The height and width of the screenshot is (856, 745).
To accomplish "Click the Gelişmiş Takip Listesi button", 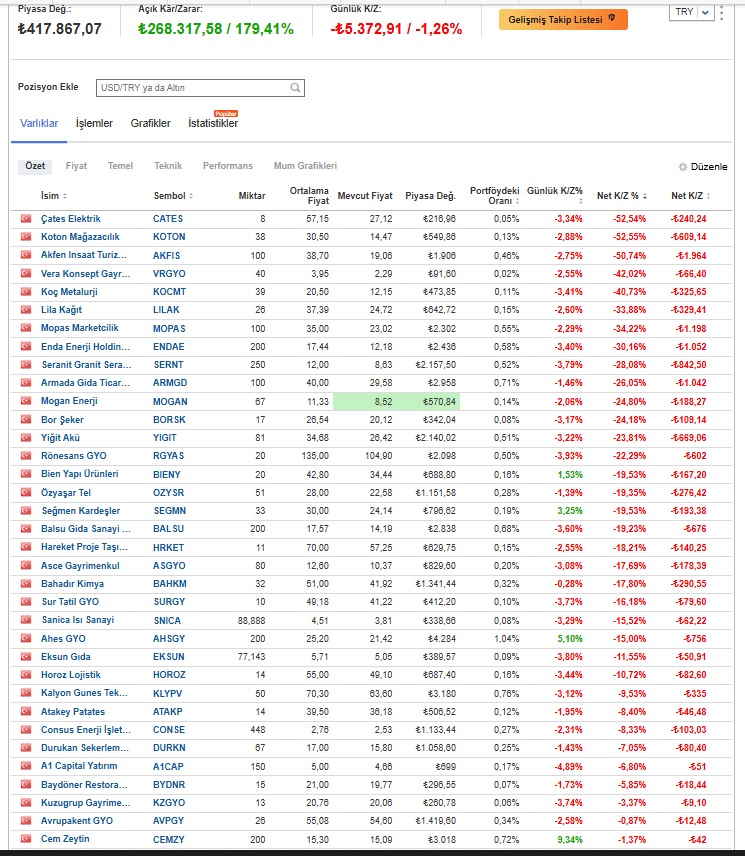I will (x=563, y=20).
